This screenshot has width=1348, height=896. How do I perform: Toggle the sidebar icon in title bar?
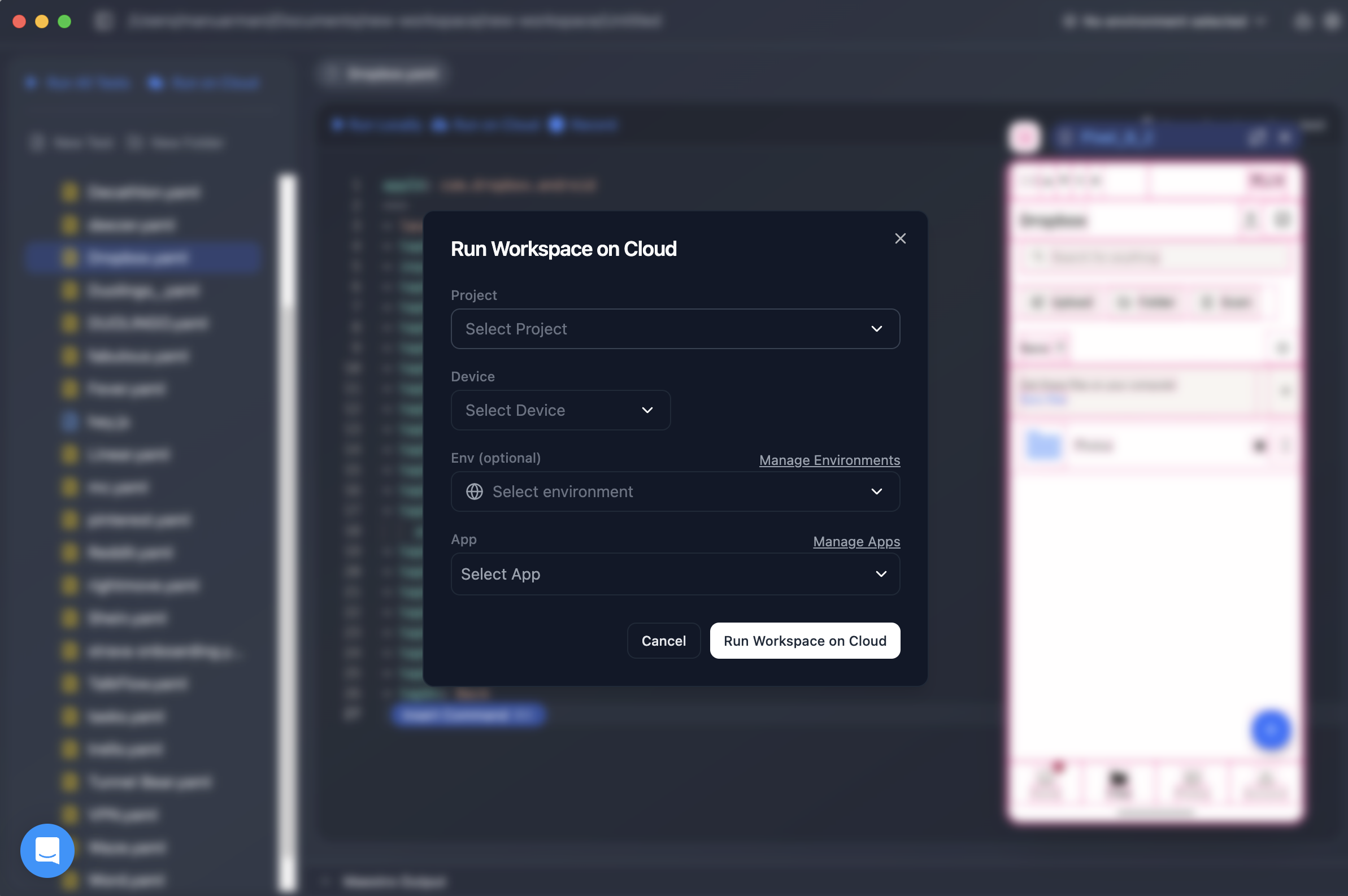pyautogui.click(x=103, y=21)
